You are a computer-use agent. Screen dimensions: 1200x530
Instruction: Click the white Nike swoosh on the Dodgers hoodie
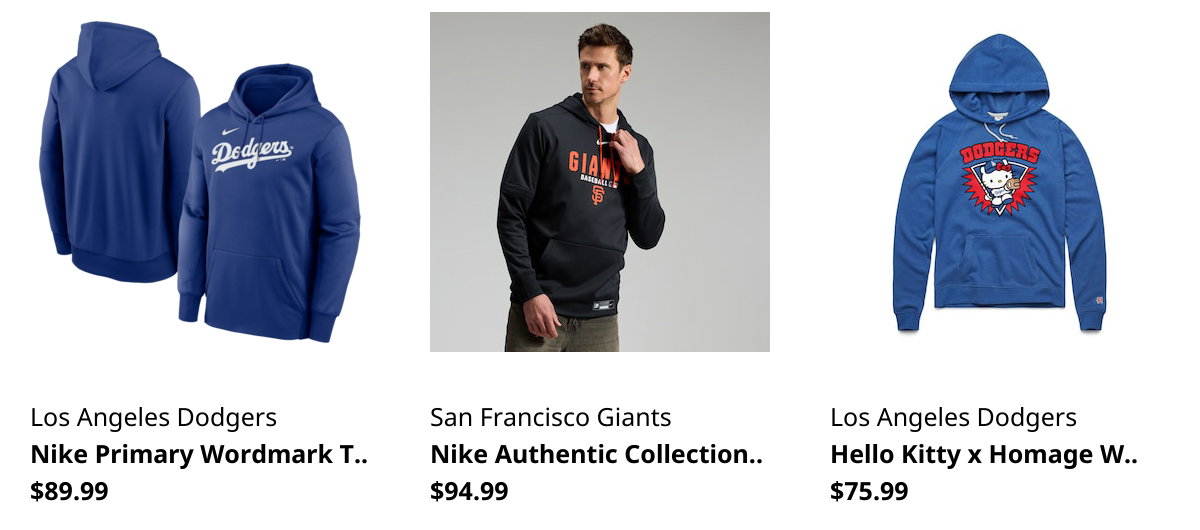pos(232,131)
